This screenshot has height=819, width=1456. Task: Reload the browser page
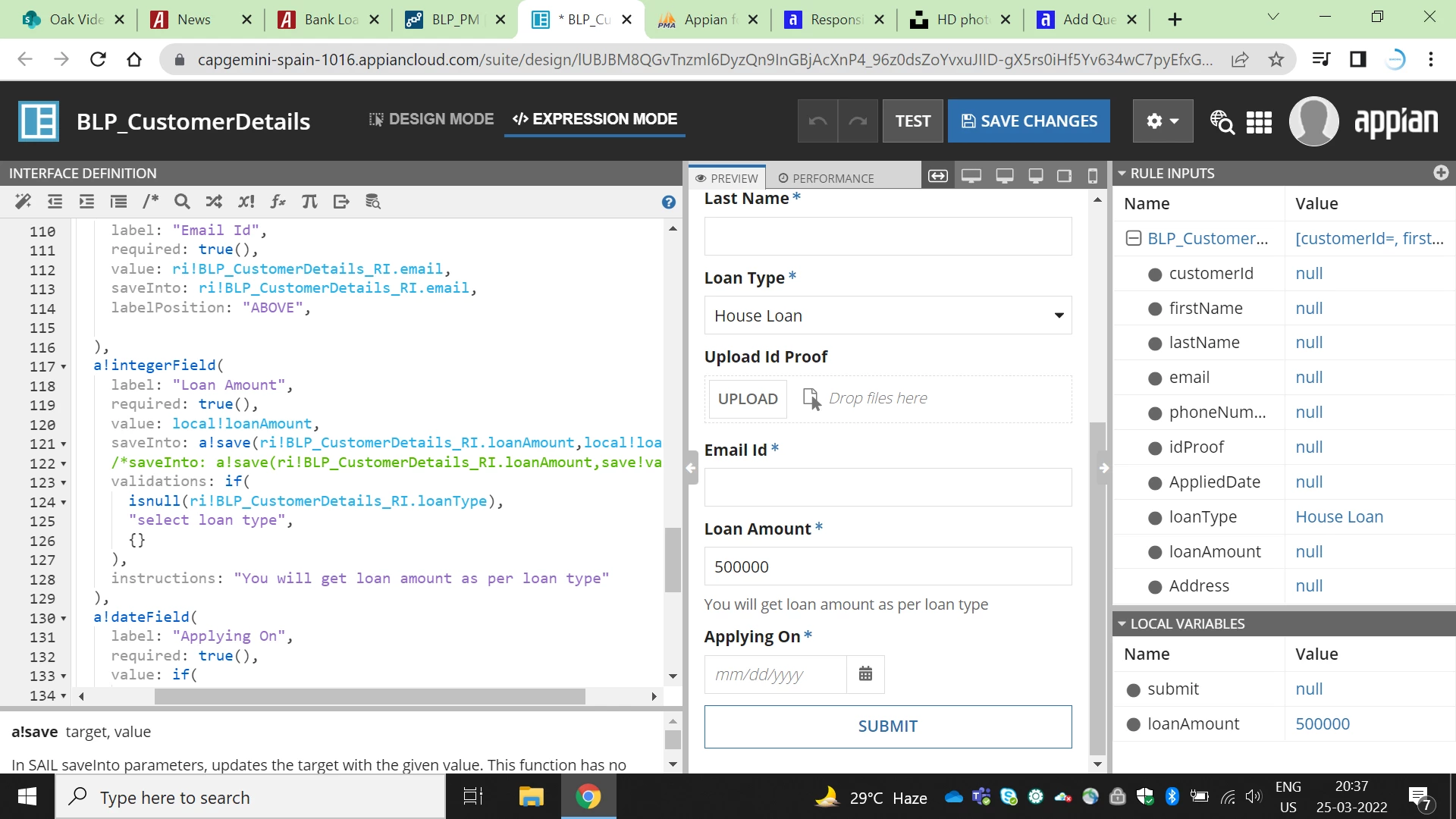tap(98, 59)
